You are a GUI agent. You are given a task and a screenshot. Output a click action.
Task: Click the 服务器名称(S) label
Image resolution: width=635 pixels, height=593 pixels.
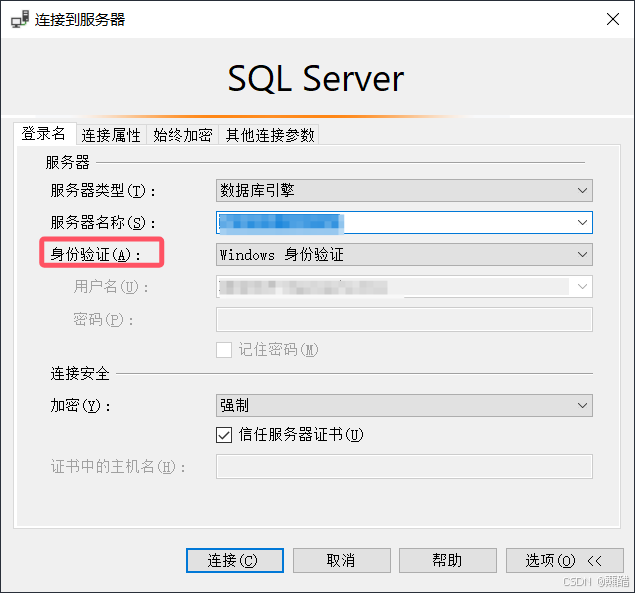tap(103, 223)
